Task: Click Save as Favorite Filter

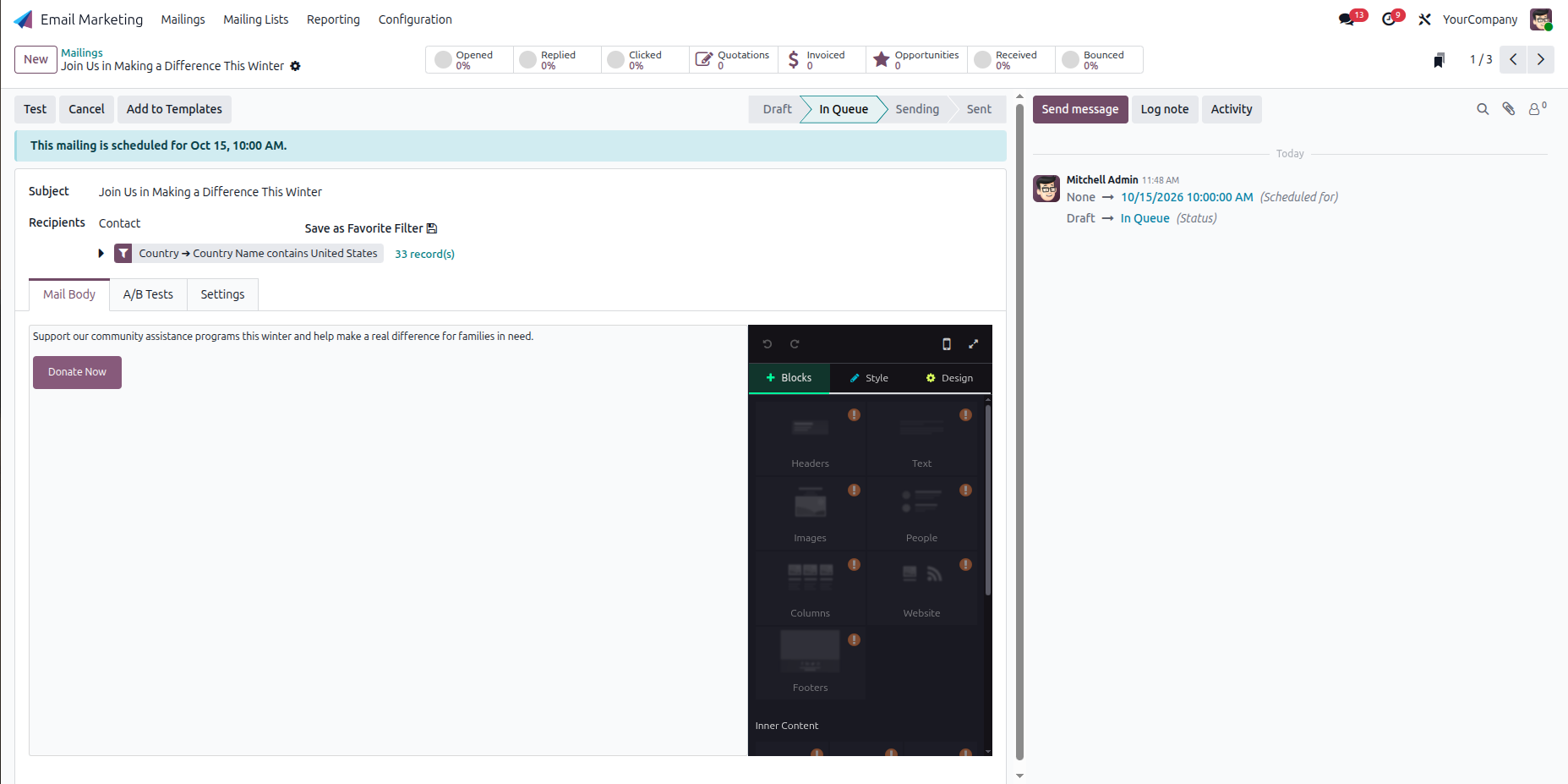Action: (x=371, y=228)
